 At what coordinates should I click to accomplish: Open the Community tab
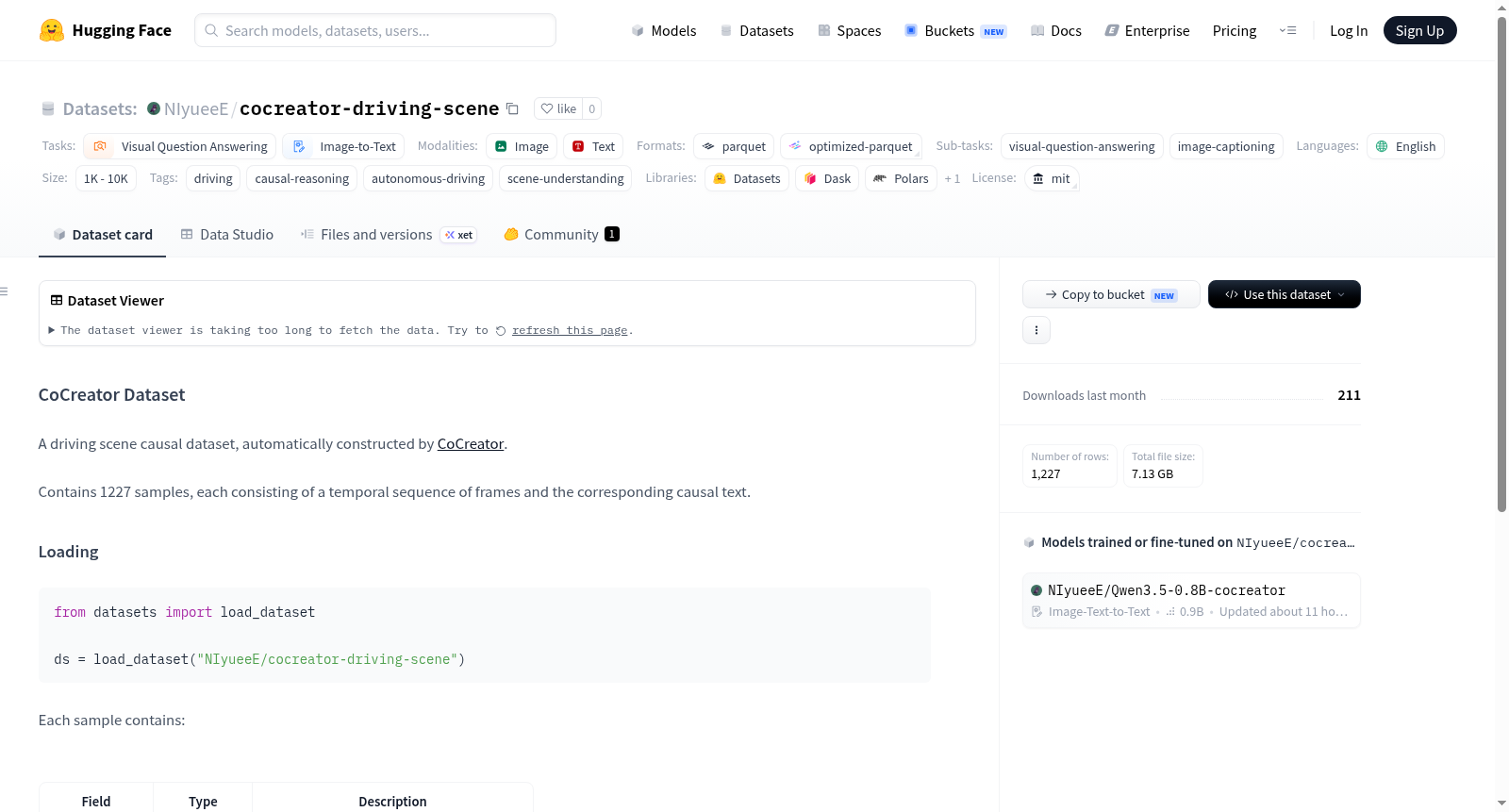(562, 234)
